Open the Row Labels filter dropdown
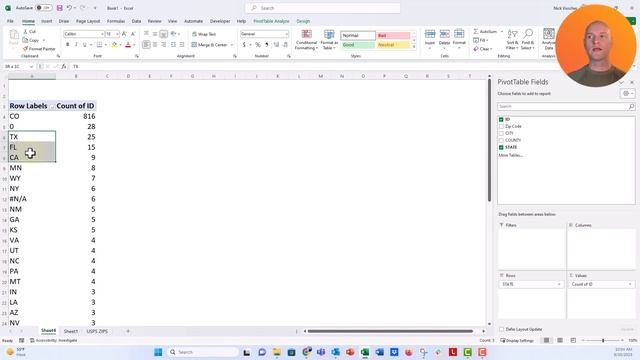Screen dimensions: 640x360 pyautogui.click(x=51, y=106)
